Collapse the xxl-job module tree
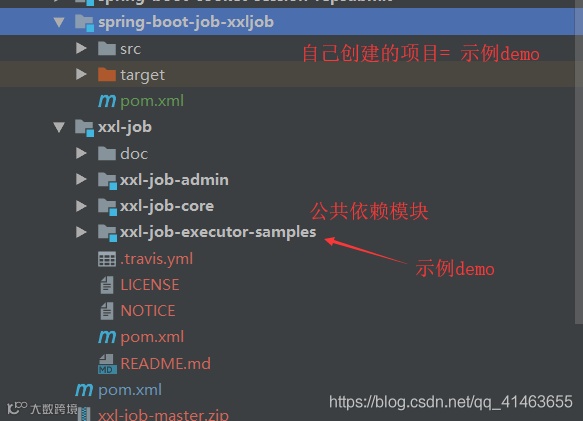This screenshot has width=583, height=421. (x=59, y=127)
